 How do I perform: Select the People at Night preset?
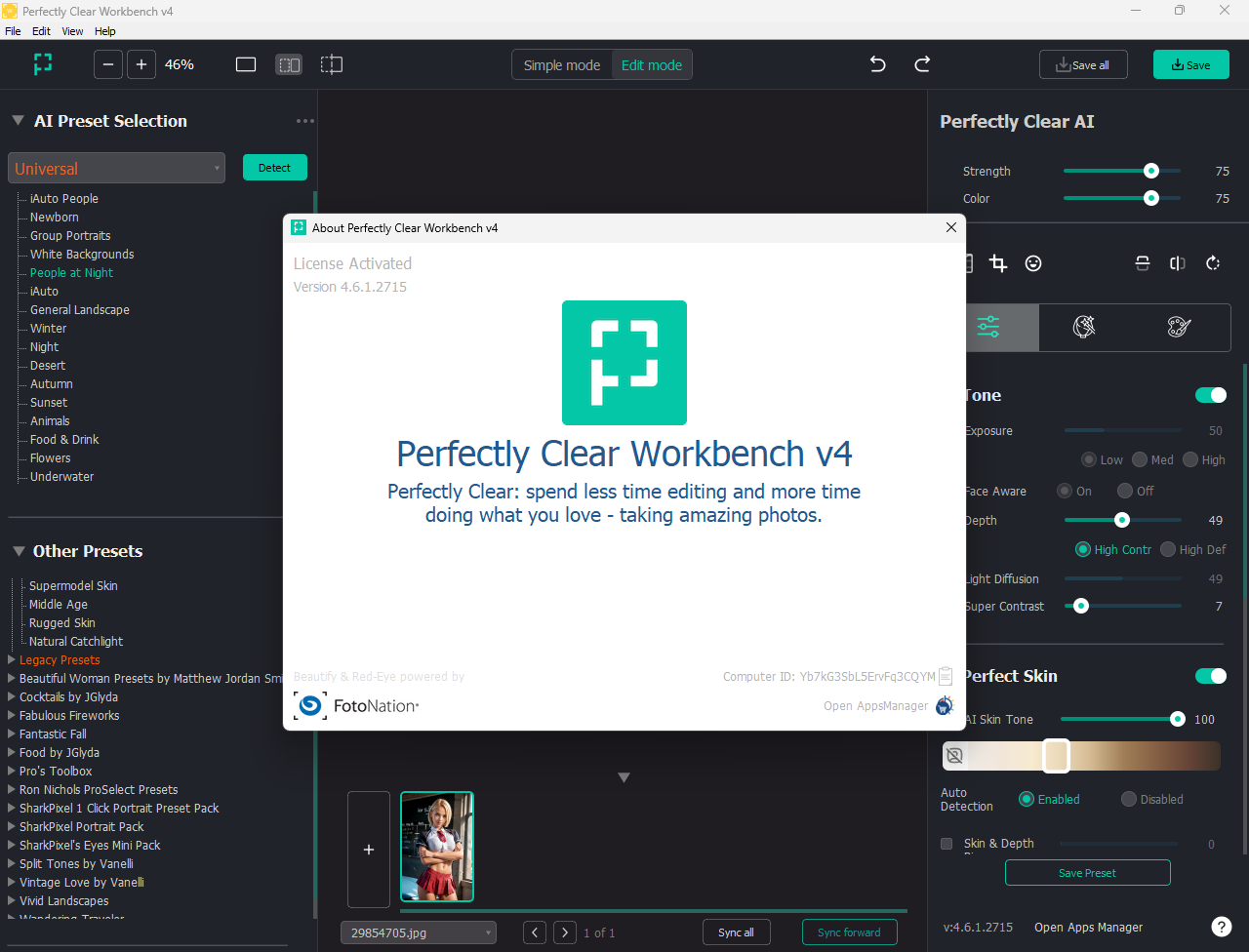(x=71, y=273)
